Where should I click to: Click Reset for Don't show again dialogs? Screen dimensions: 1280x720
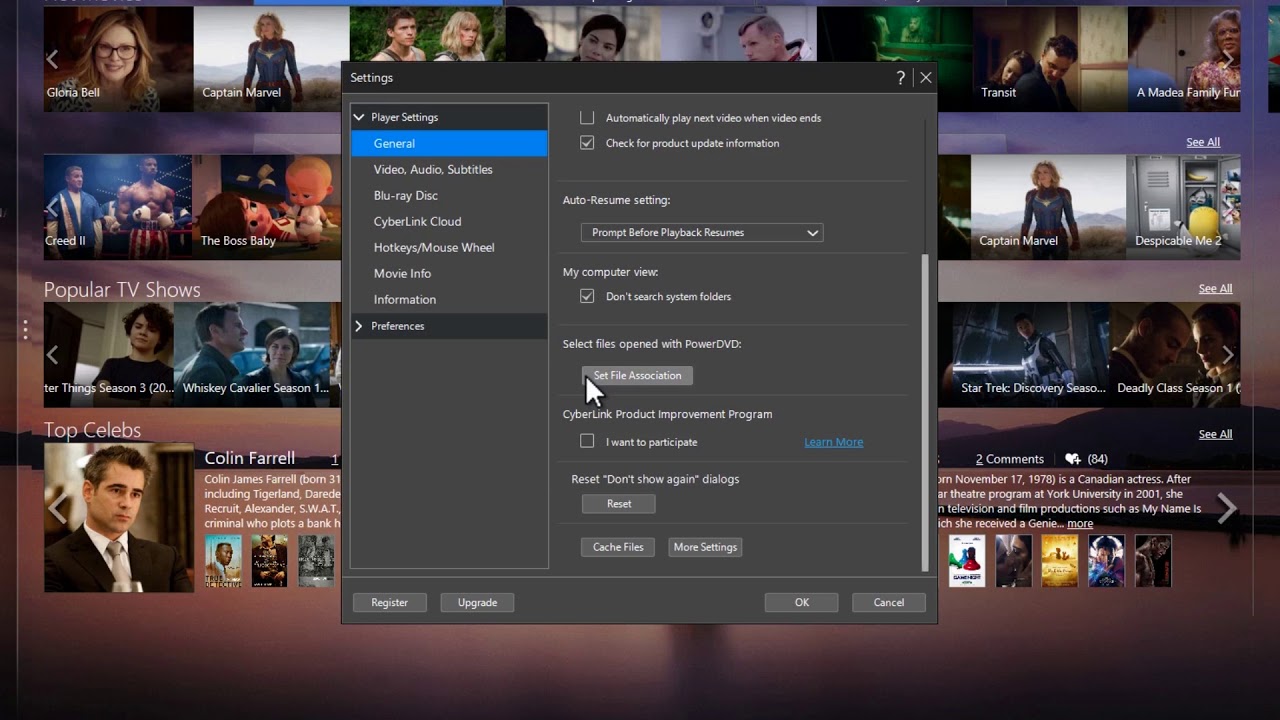pos(619,504)
